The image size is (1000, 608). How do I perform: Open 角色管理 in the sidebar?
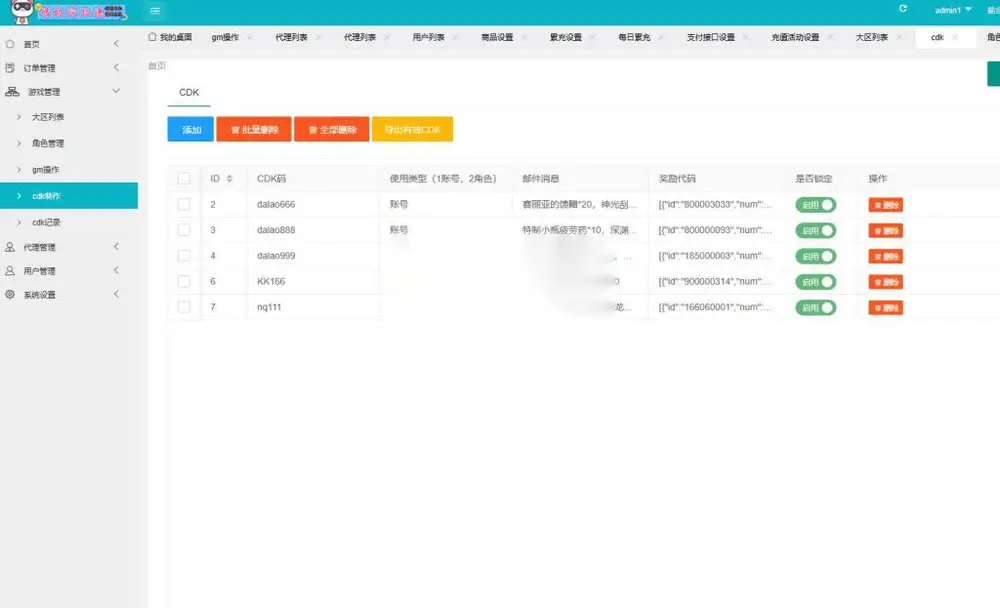(x=48, y=144)
